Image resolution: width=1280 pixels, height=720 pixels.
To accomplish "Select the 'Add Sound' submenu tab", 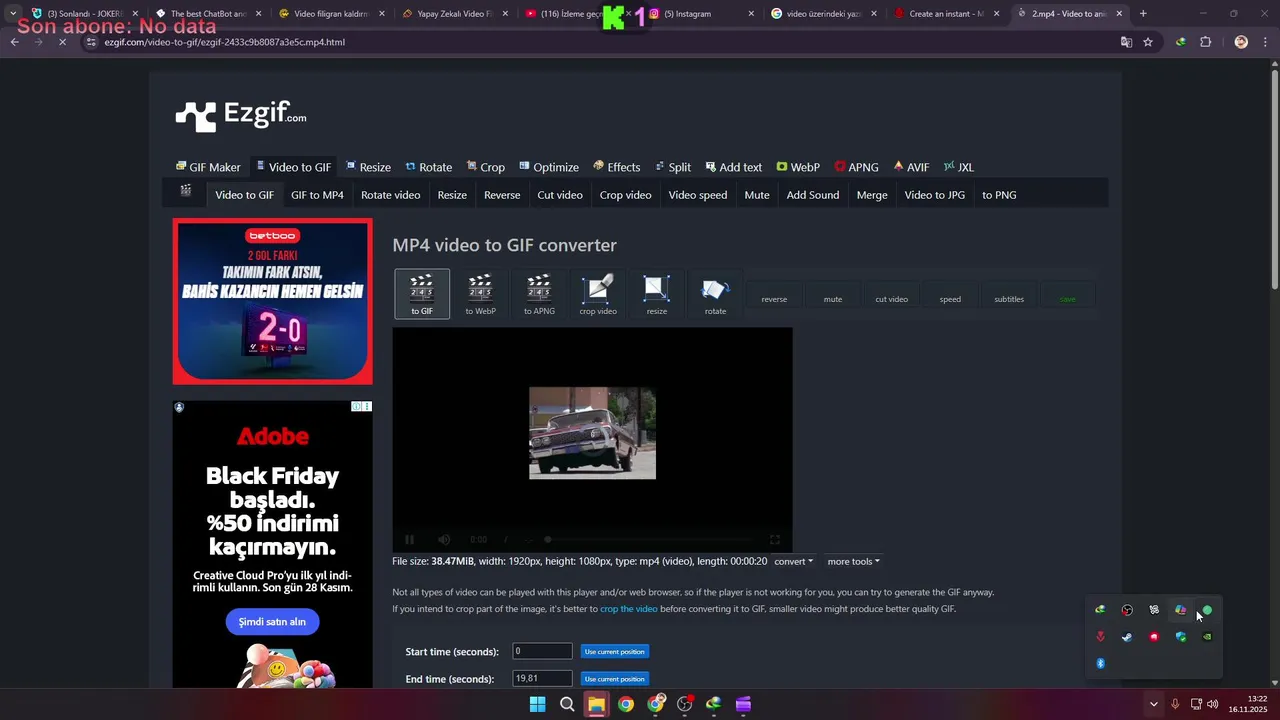I will click(x=813, y=195).
